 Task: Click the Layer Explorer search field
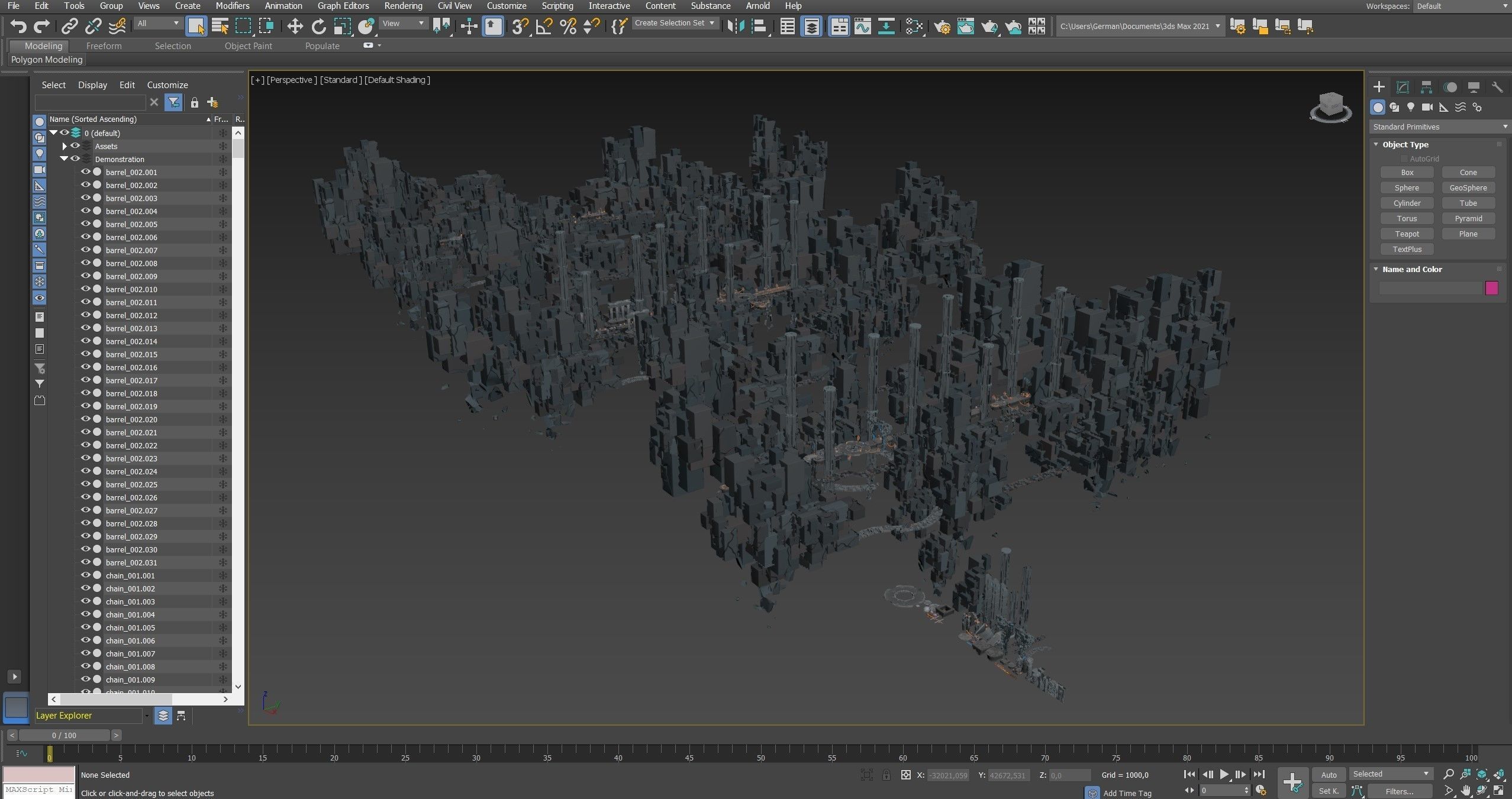tap(90, 102)
